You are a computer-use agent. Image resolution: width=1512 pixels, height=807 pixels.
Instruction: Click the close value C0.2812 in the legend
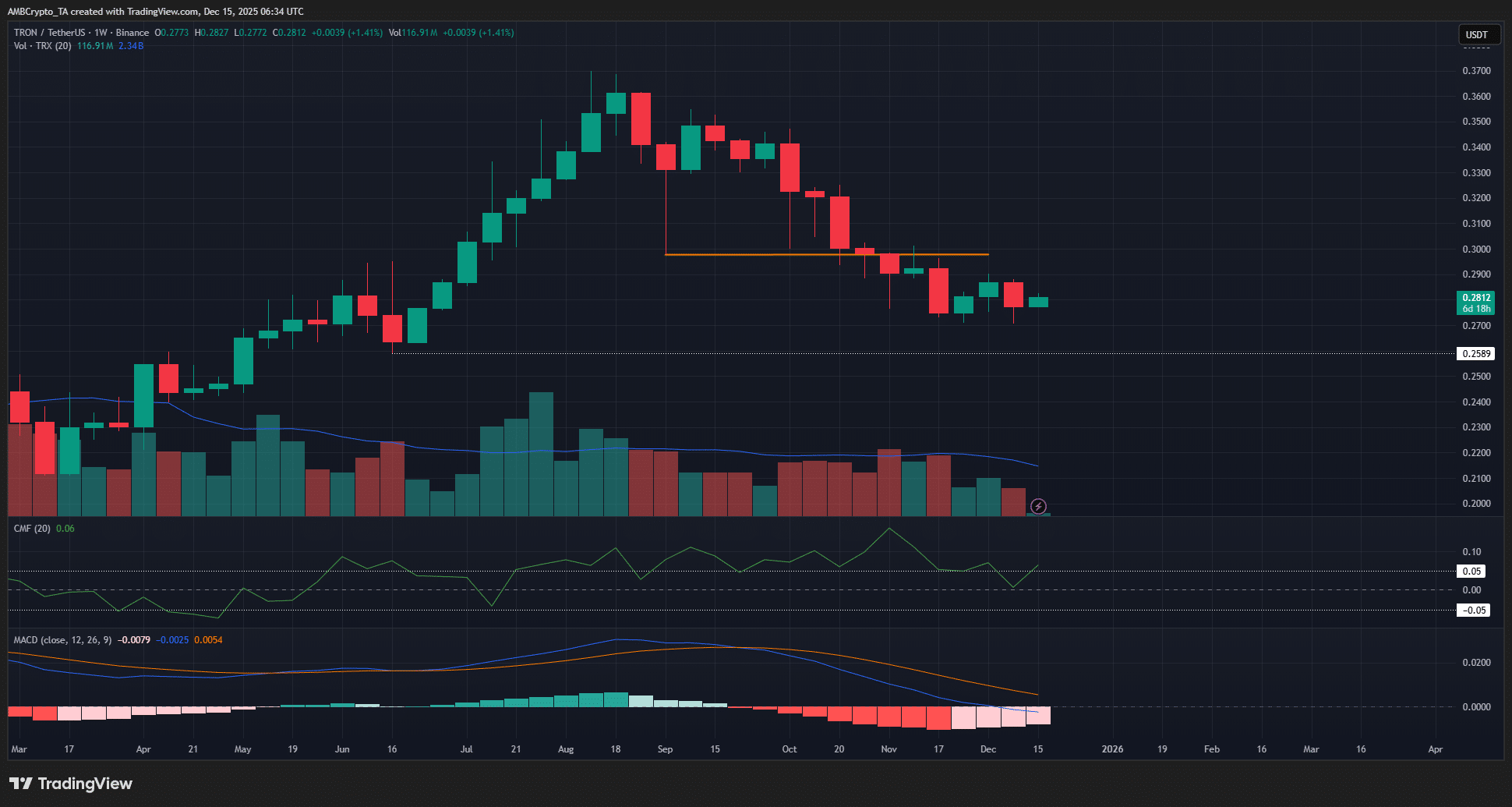pyautogui.click(x=289, y=33)
